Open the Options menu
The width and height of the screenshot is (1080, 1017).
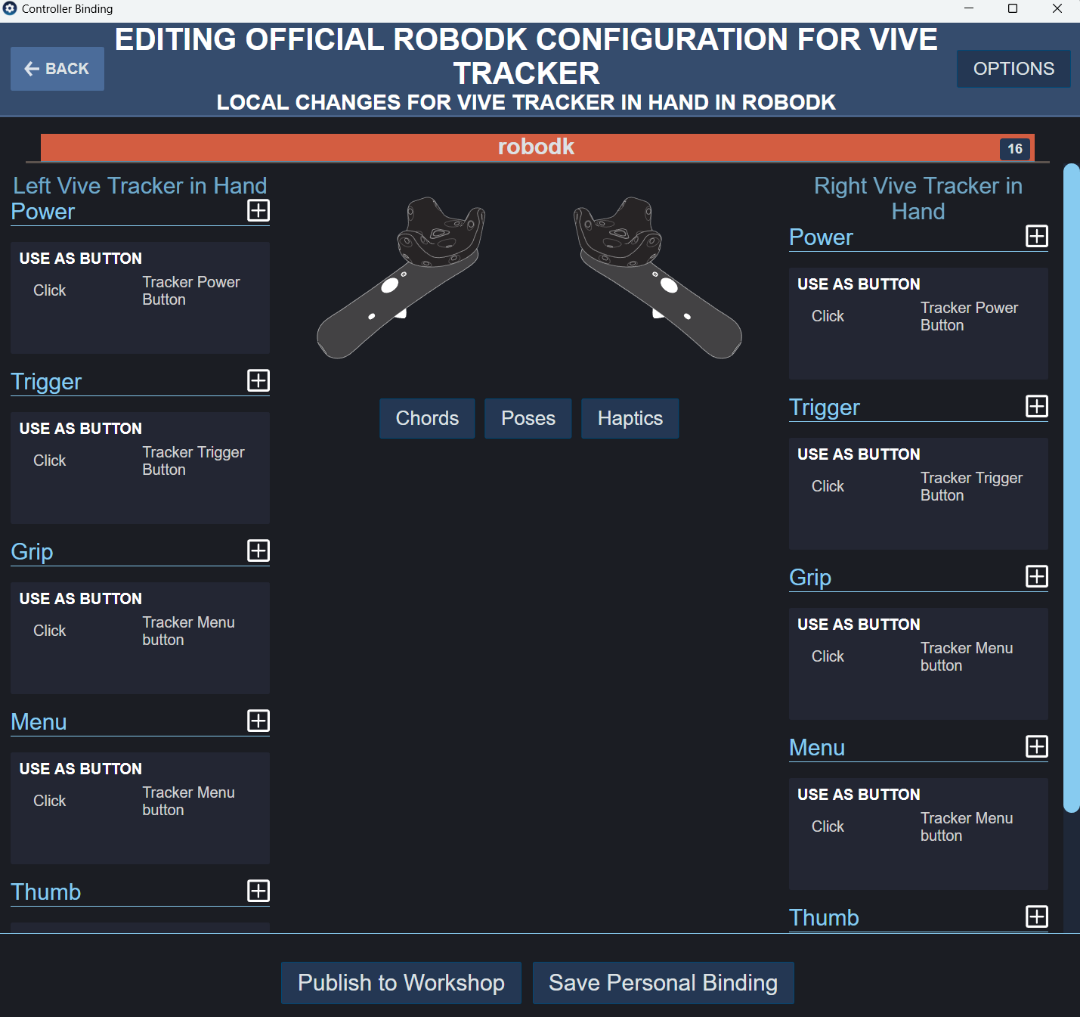(1013, 69)
